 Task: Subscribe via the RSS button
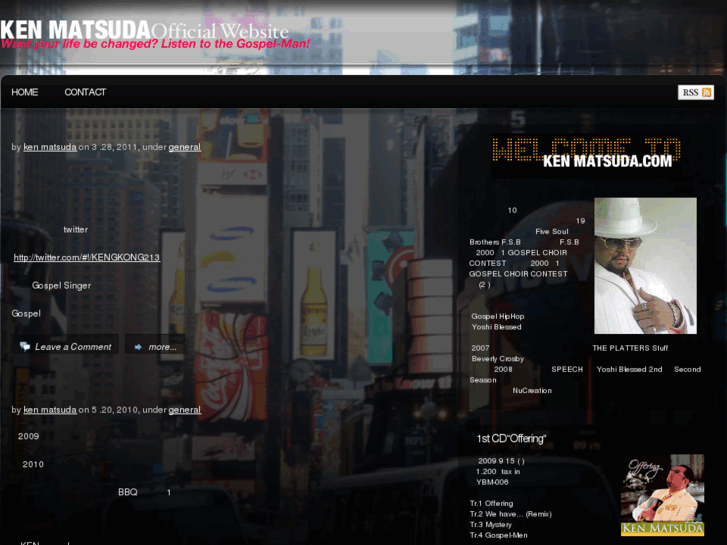click(695, 92)
